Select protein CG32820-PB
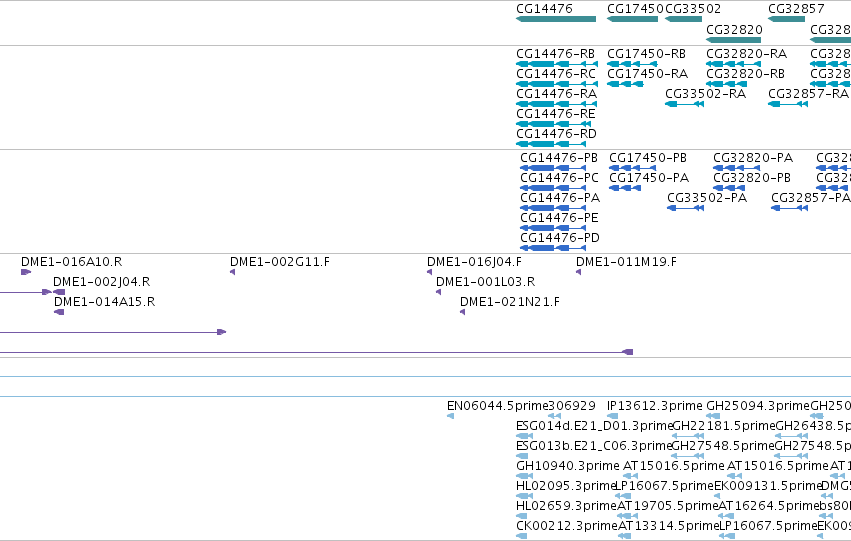 [x=752, y=178]
